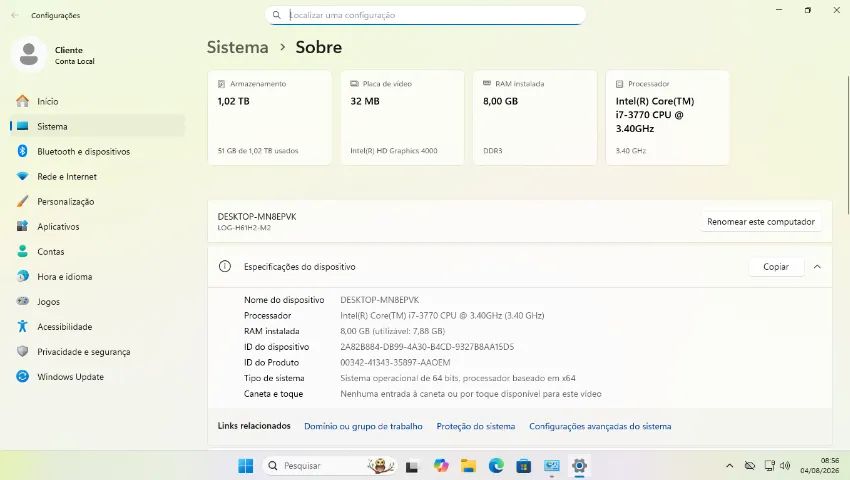Click the Tipo de sistema 64 bits text
The width and height of the screenshot is (850, 480).
[x=458, y=378]
